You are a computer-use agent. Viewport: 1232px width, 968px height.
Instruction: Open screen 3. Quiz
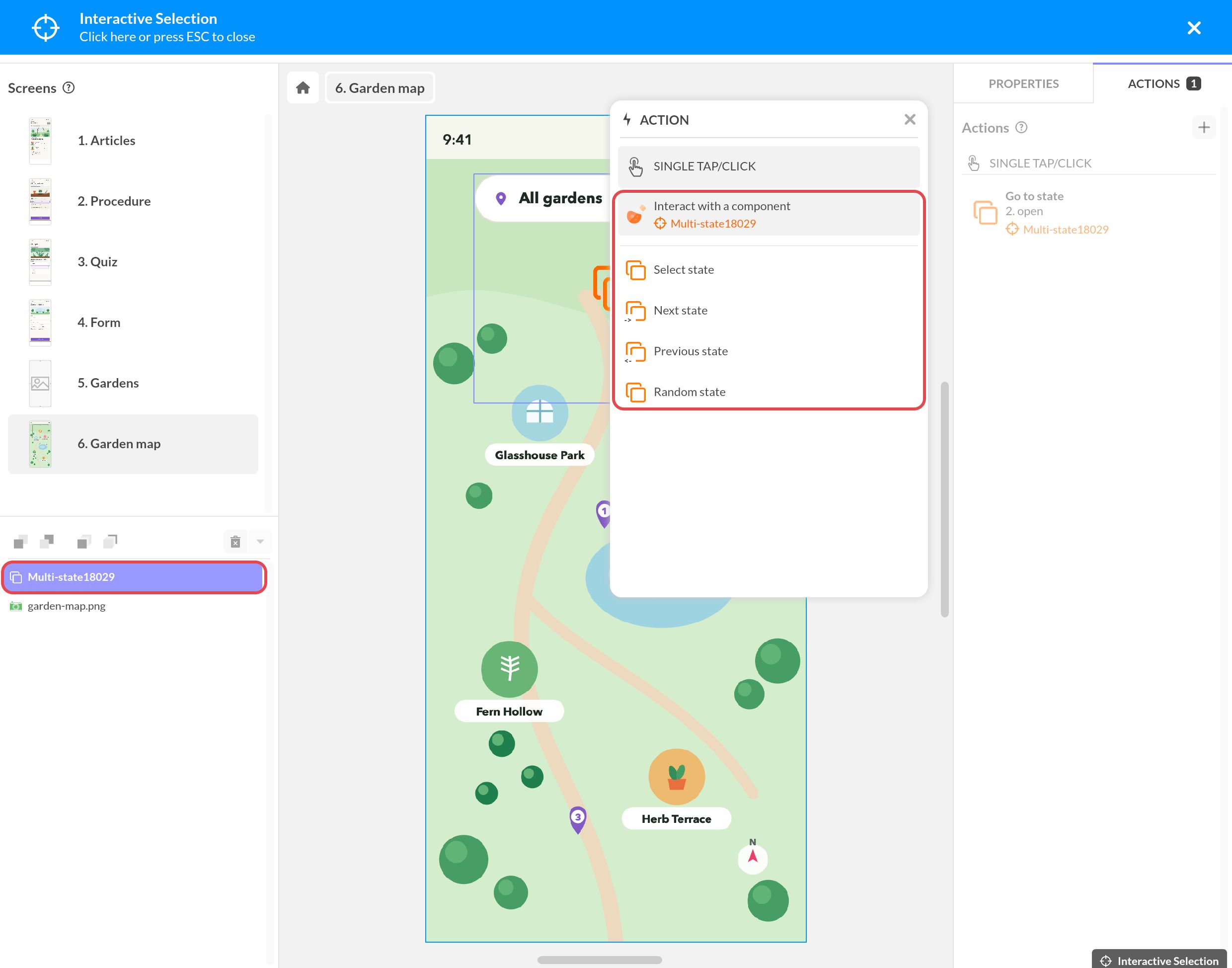(133, 262)
